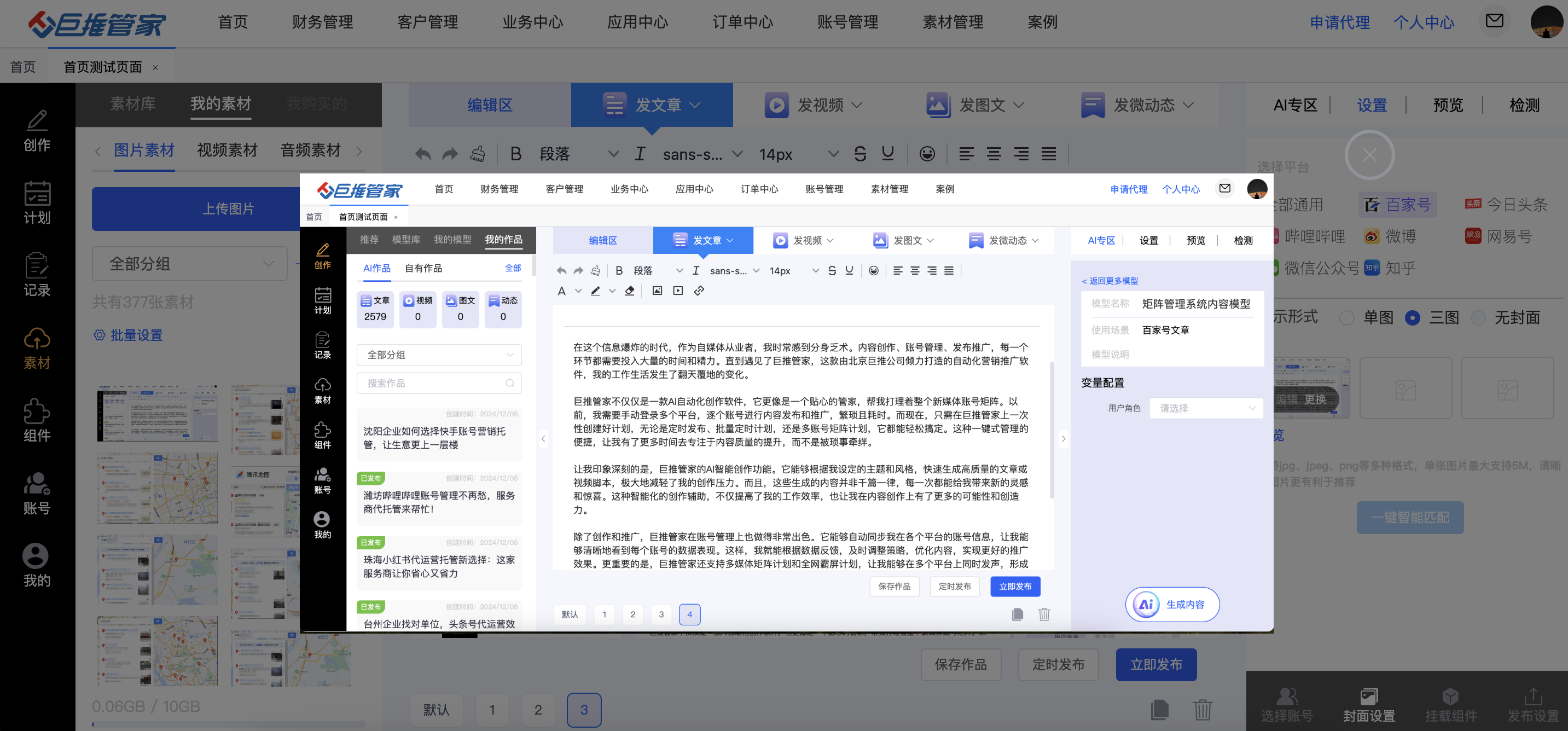Click the trash icon in the preview
Image resolution: width=1568 pixels, height=731 pixels.
tap(1044, 614)
